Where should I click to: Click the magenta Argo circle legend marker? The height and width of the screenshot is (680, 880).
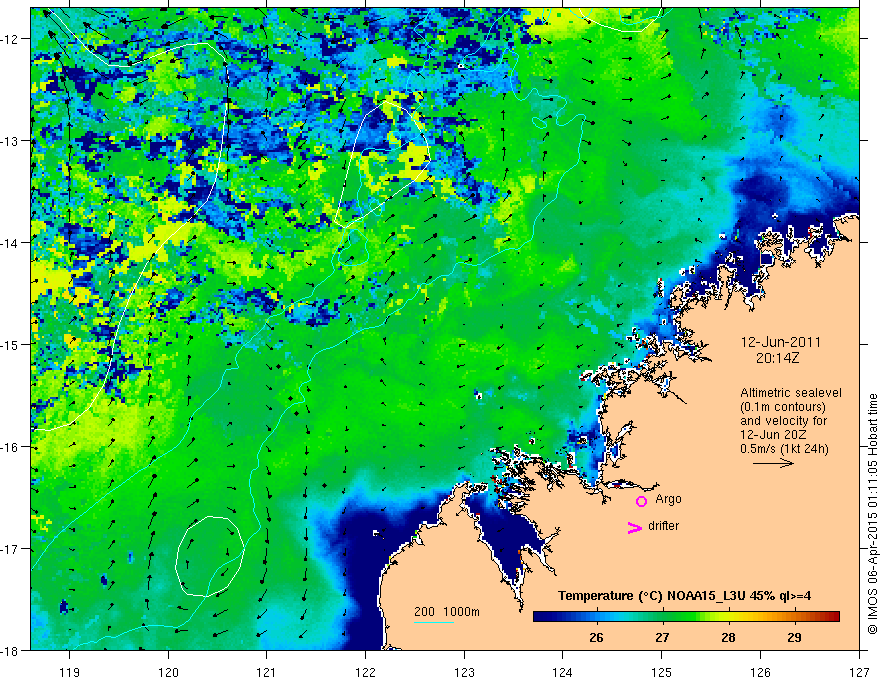[x=641, y=502]
